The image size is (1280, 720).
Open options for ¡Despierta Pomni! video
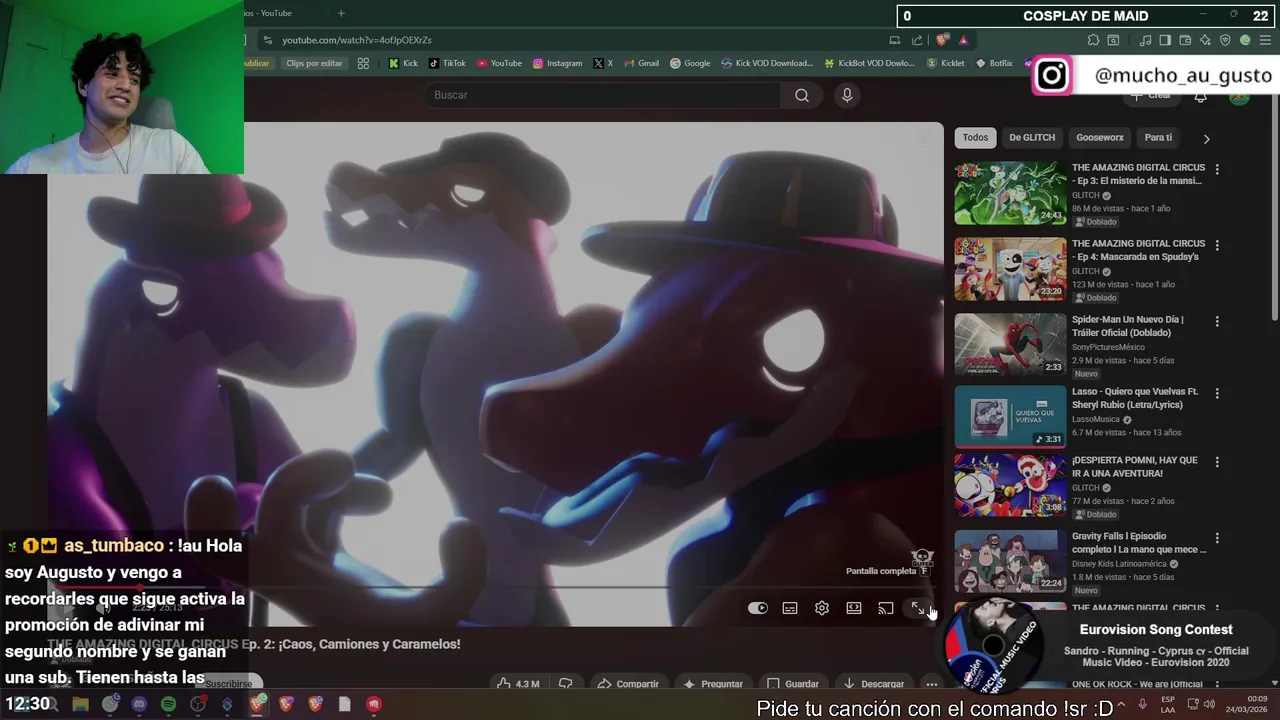(x=1217, y=462)
